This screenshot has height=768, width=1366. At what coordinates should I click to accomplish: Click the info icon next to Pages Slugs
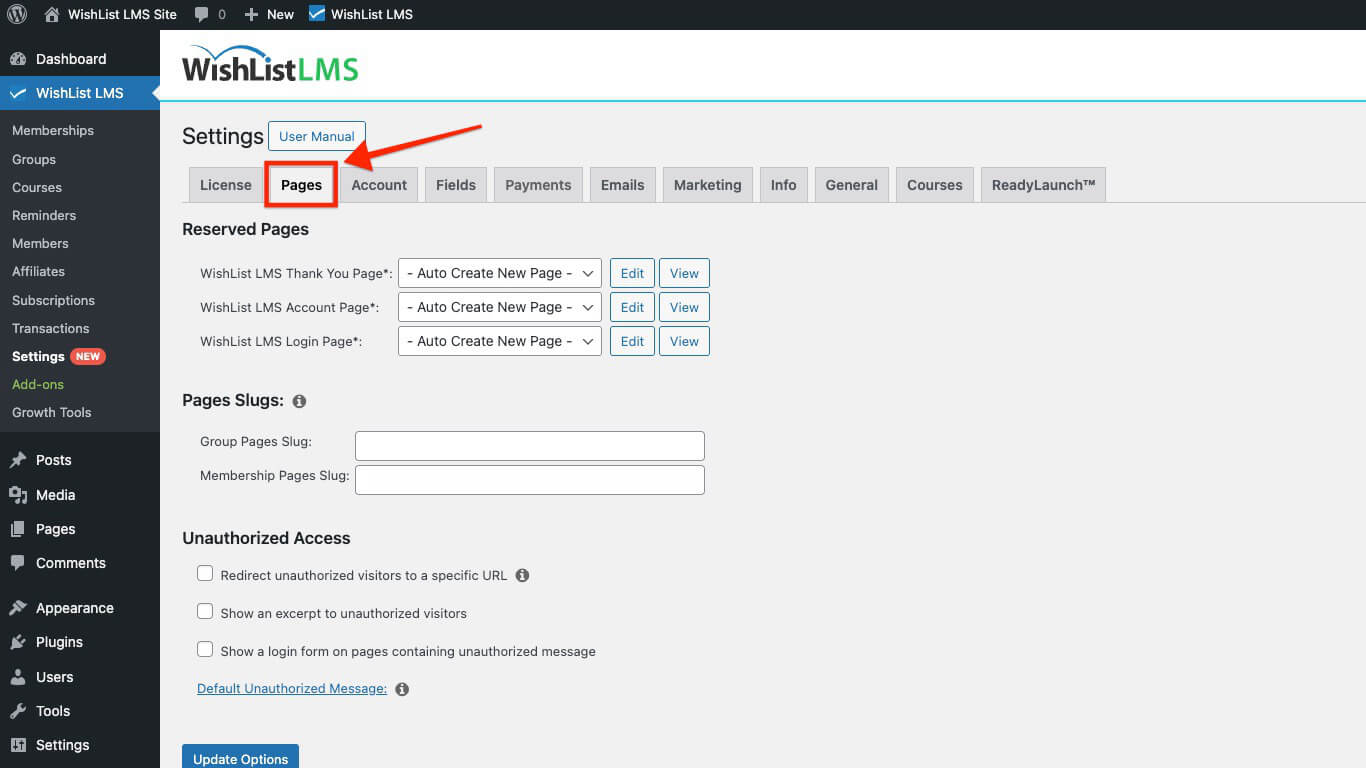pos(299,400)
